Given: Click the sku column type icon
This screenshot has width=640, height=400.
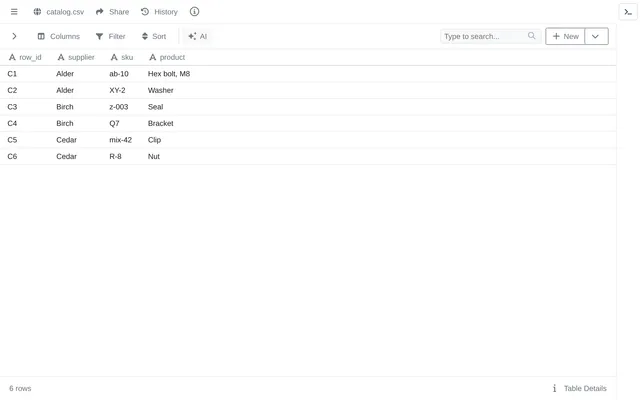Looking at the screenshot, I should coord(114,58).
